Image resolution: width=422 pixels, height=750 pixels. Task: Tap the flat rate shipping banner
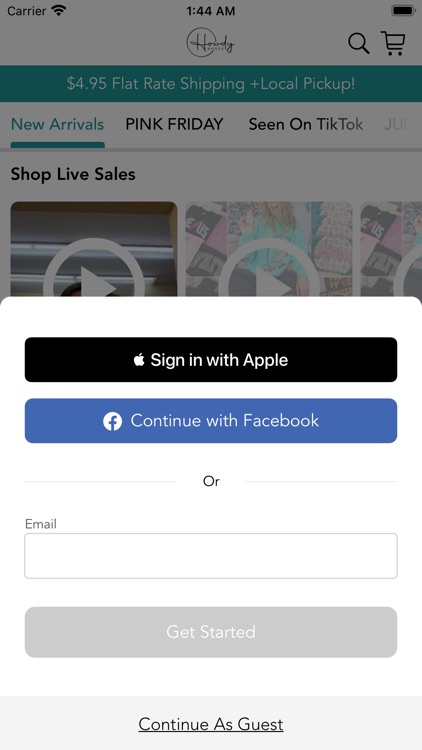point(211,84)
